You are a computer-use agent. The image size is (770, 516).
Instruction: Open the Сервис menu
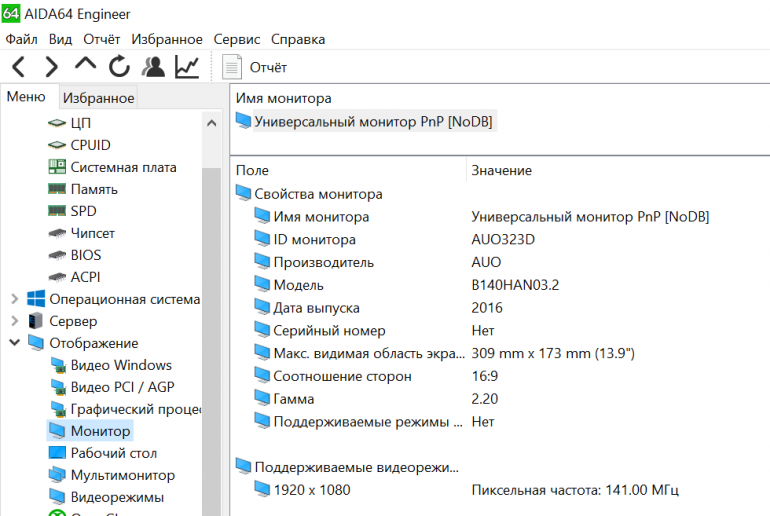(237, 39)
